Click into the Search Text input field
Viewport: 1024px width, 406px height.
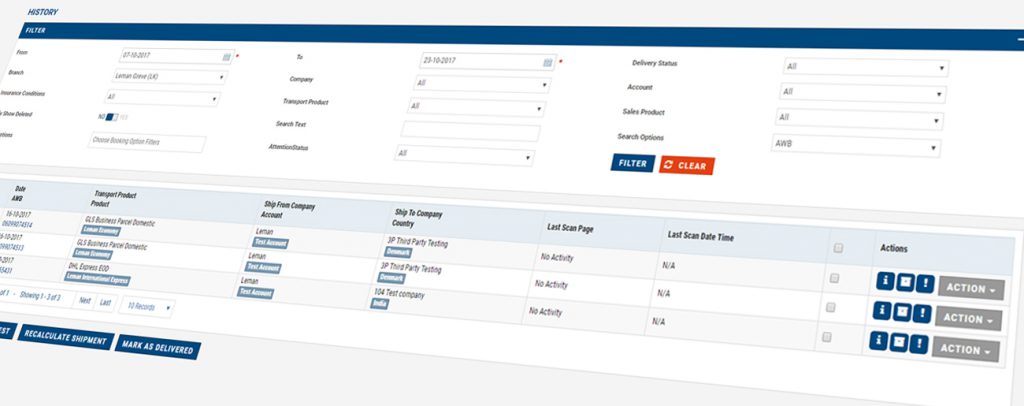470,132
